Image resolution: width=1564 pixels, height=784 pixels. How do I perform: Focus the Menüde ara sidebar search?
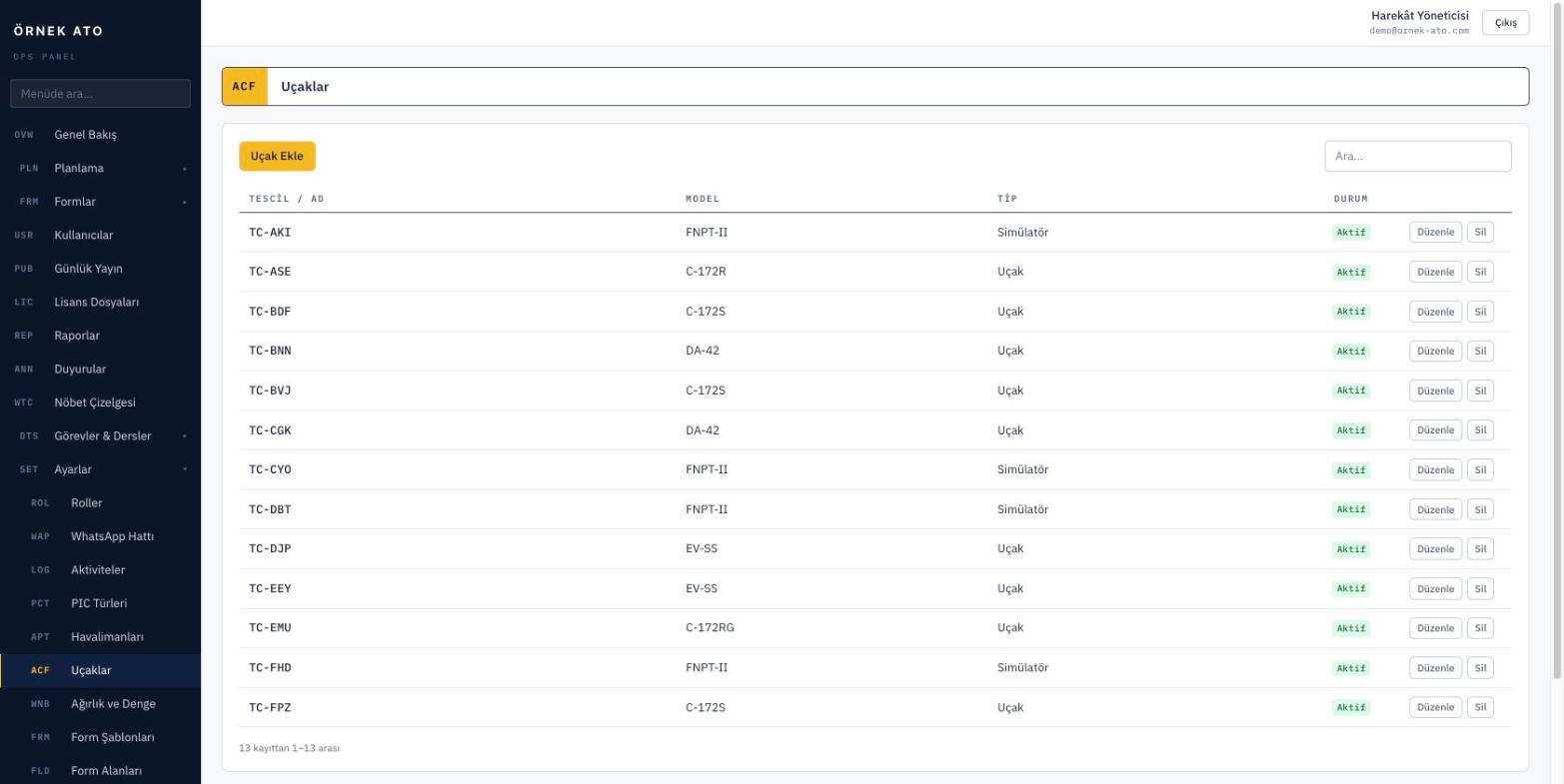(100, 93)
